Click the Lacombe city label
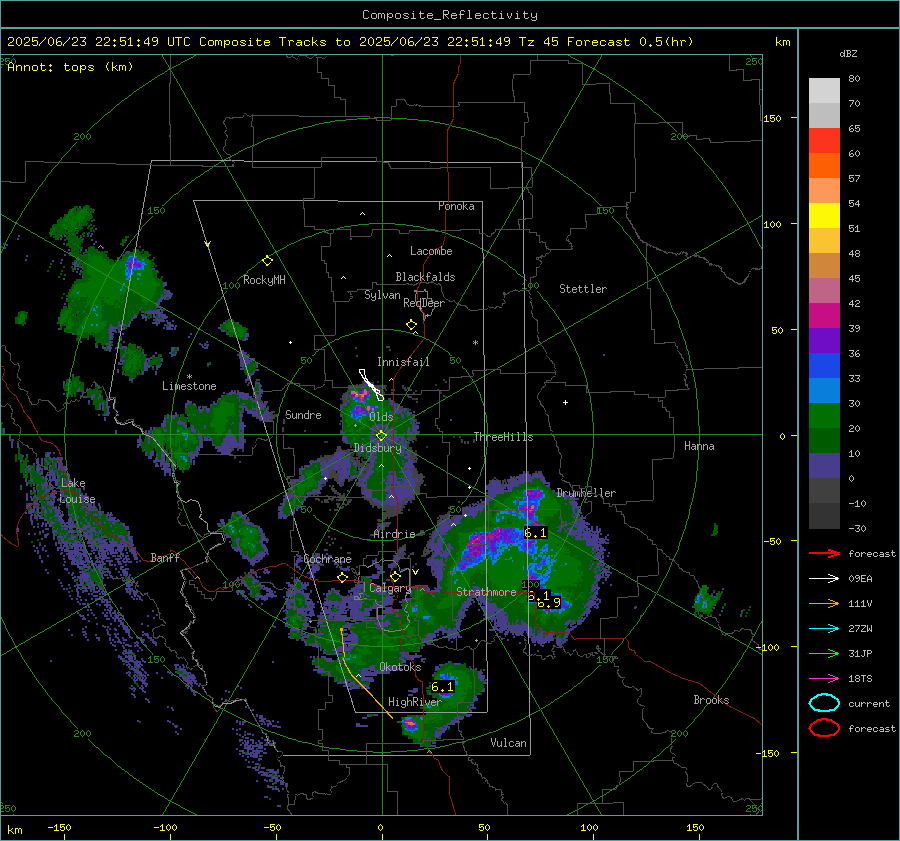The height and width of the screenshot is (841, 900). tap(431, 251)
